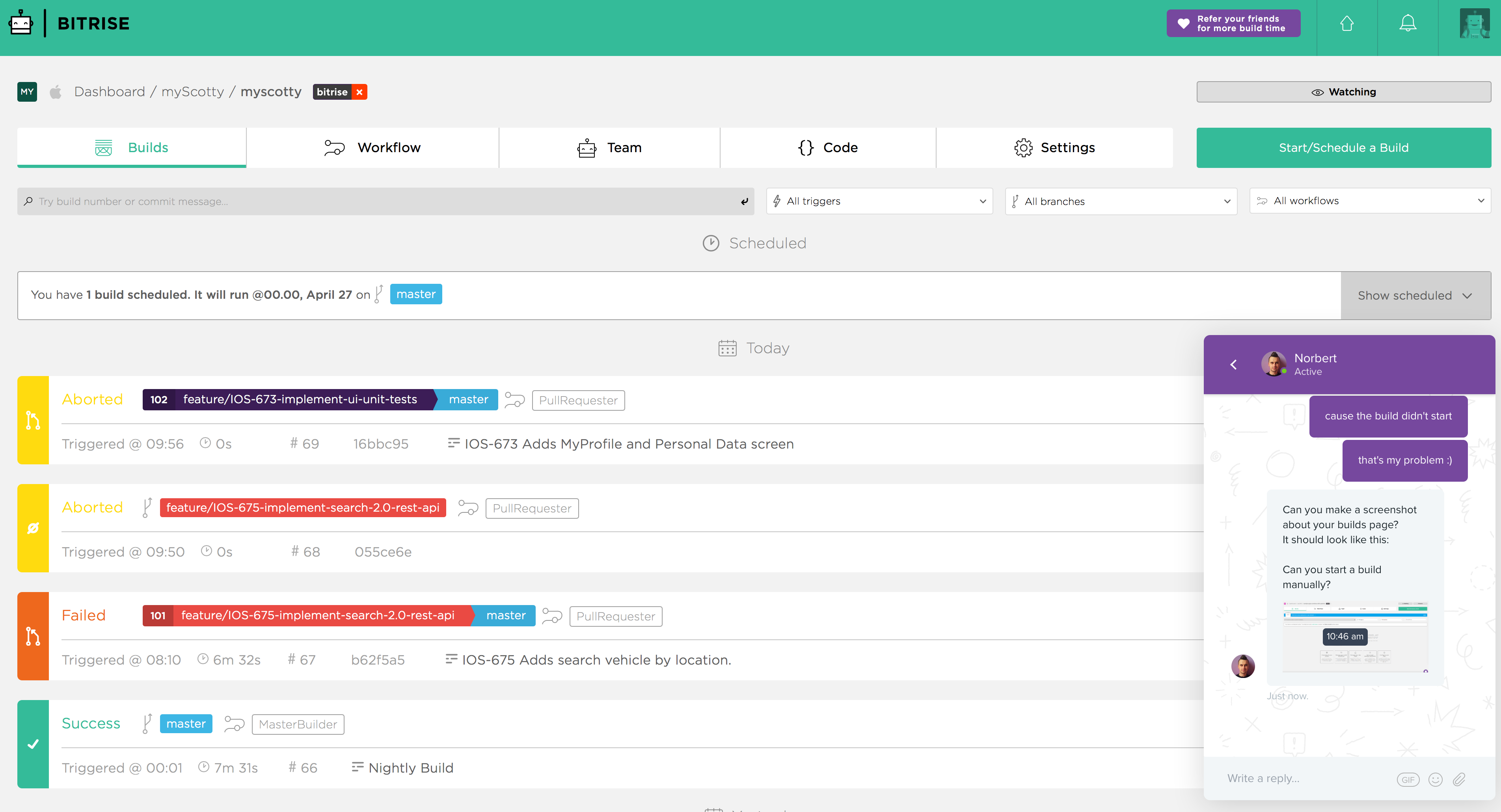Open the All workflows dropdown
This screenshot has height=812, width=1501.
[1370, 200]
